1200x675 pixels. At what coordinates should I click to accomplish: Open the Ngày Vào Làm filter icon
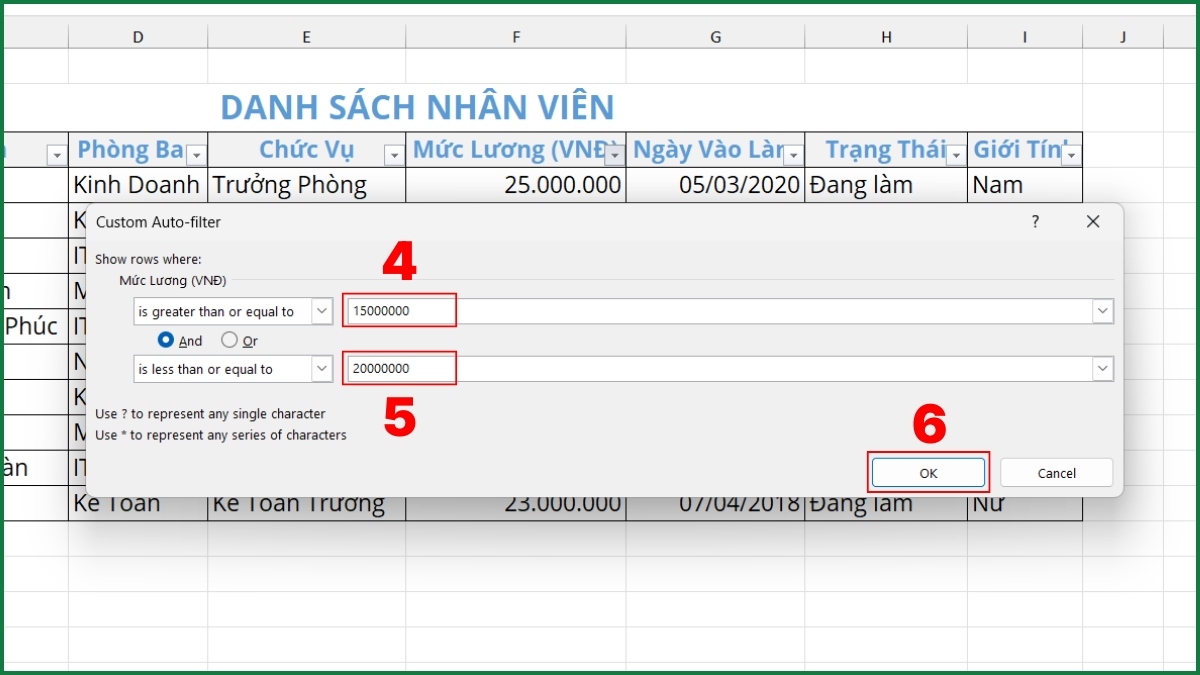pos(791,153)
